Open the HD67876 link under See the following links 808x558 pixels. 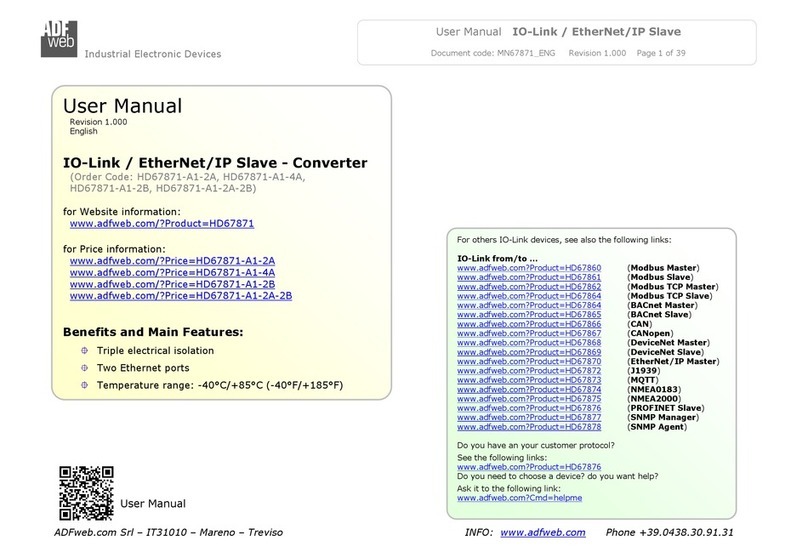tap(529, 467)
